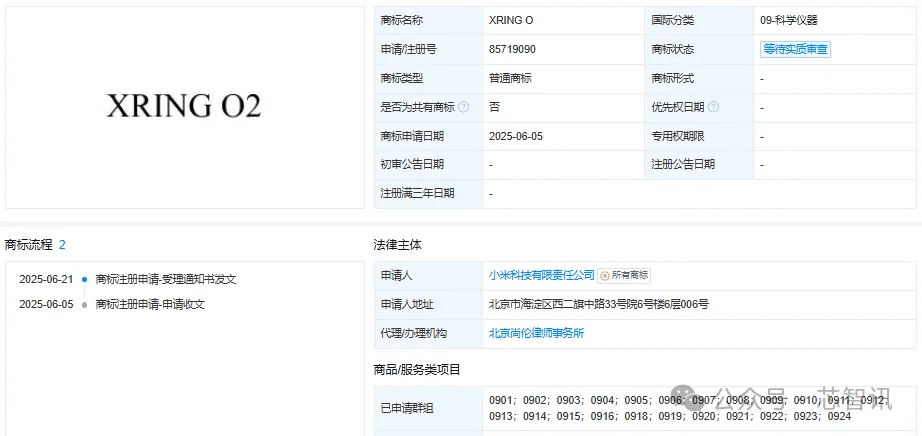Select the 2025-06-21 timeline dot
Viewport: 922px width, 436px height.
85,280
